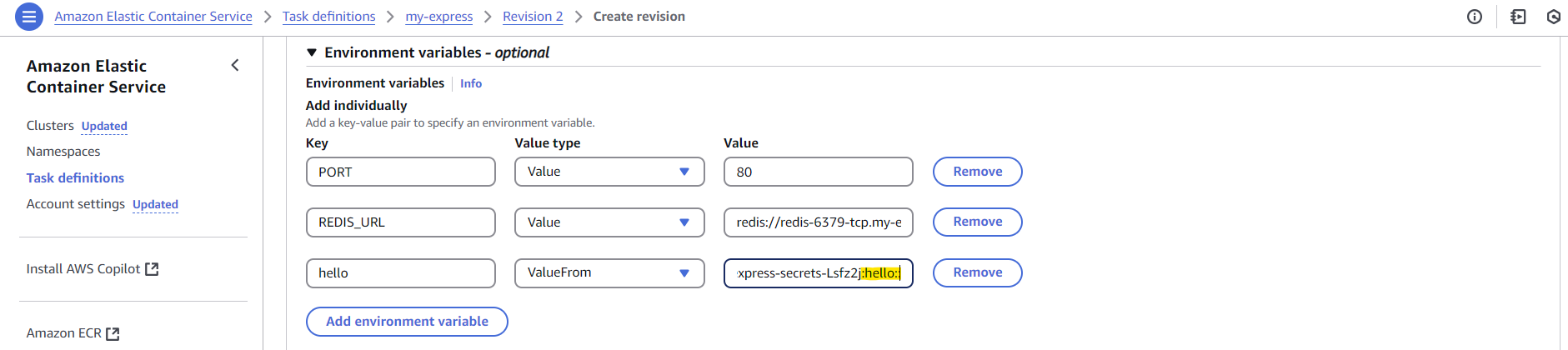Viewport: 1568px width, 350px height.
Task: Click the Amazon Elastic Container Service sidebar heading
Action: (x=96, y=76)
